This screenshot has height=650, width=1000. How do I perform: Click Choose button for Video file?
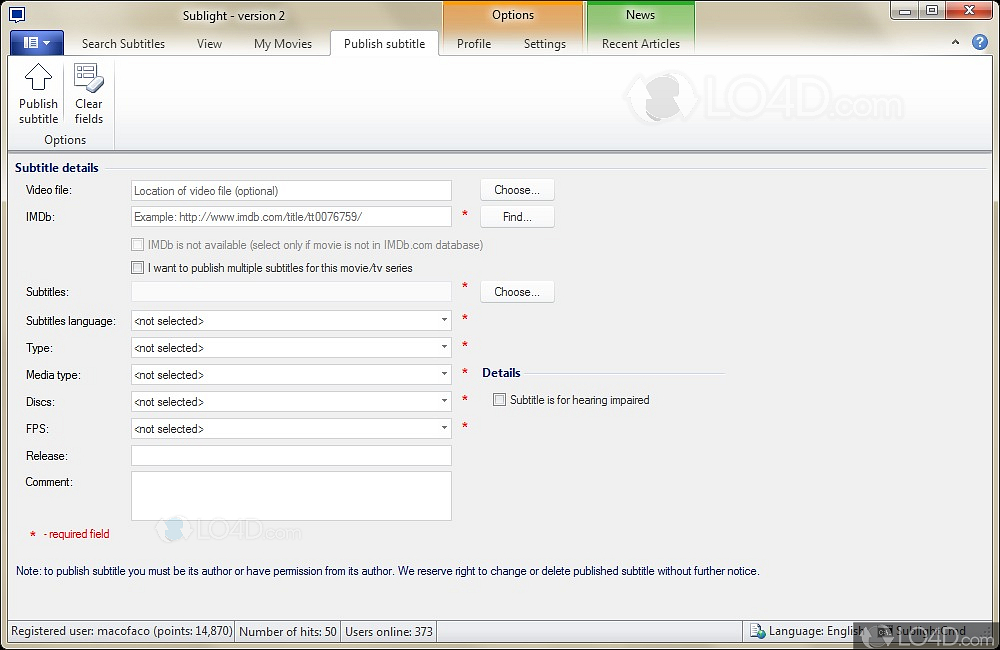pos(517,190)
